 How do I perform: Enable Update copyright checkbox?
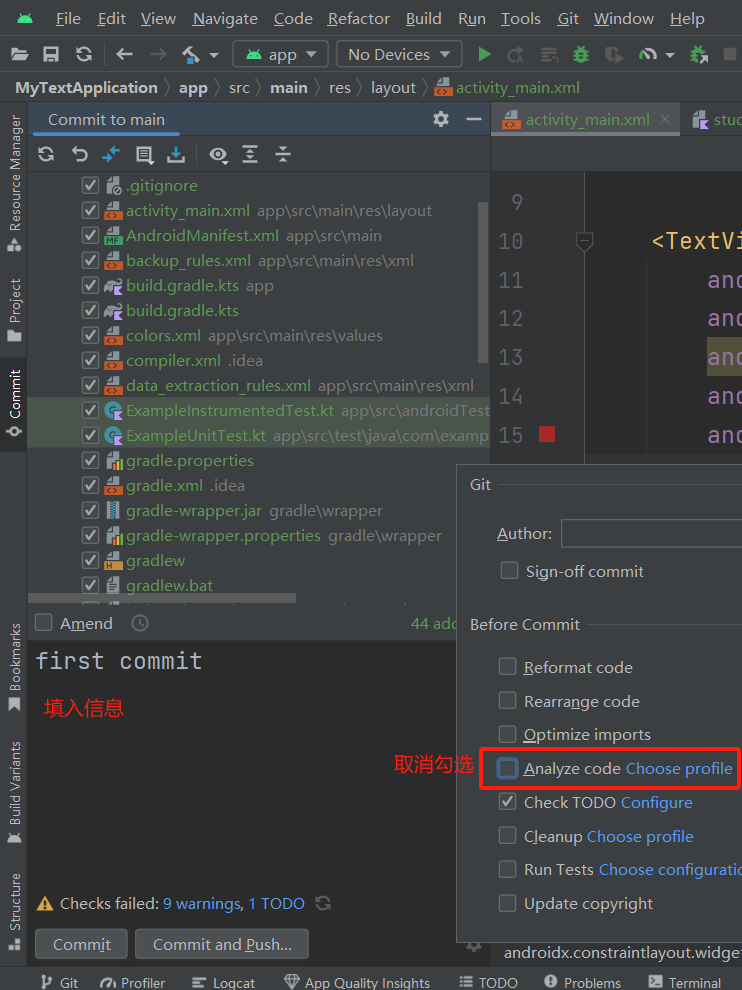pyautogui.click(x=507, y=904)
